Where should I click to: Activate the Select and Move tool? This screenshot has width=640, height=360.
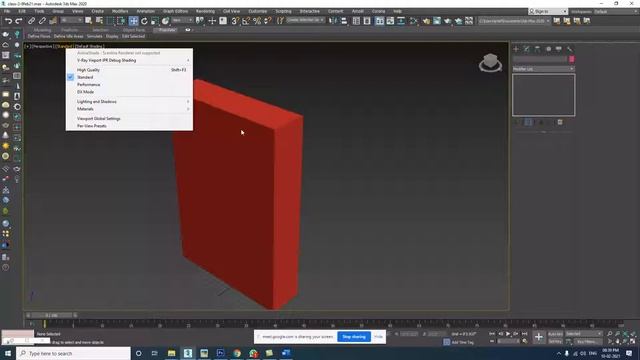click(133, 20)
